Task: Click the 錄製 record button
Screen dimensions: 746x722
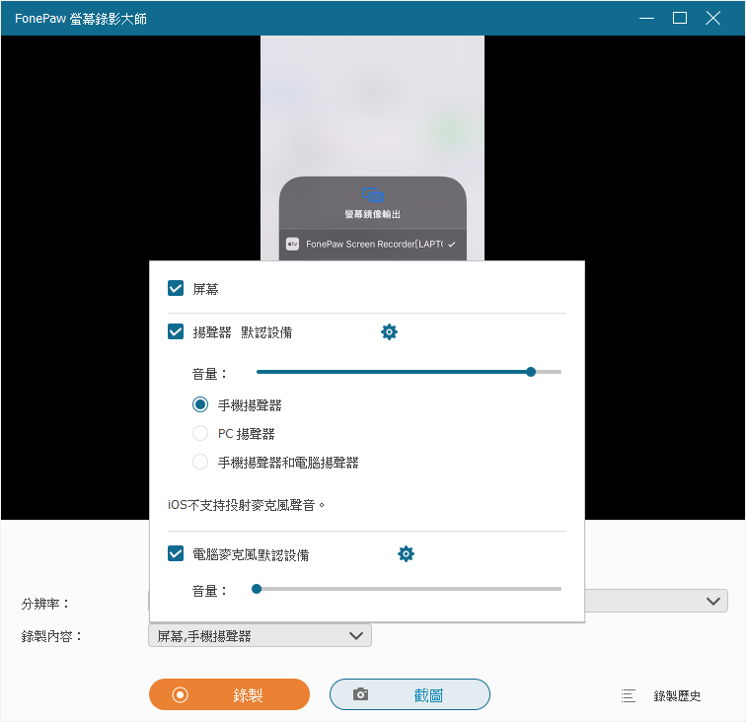Action: click(229, 694)
